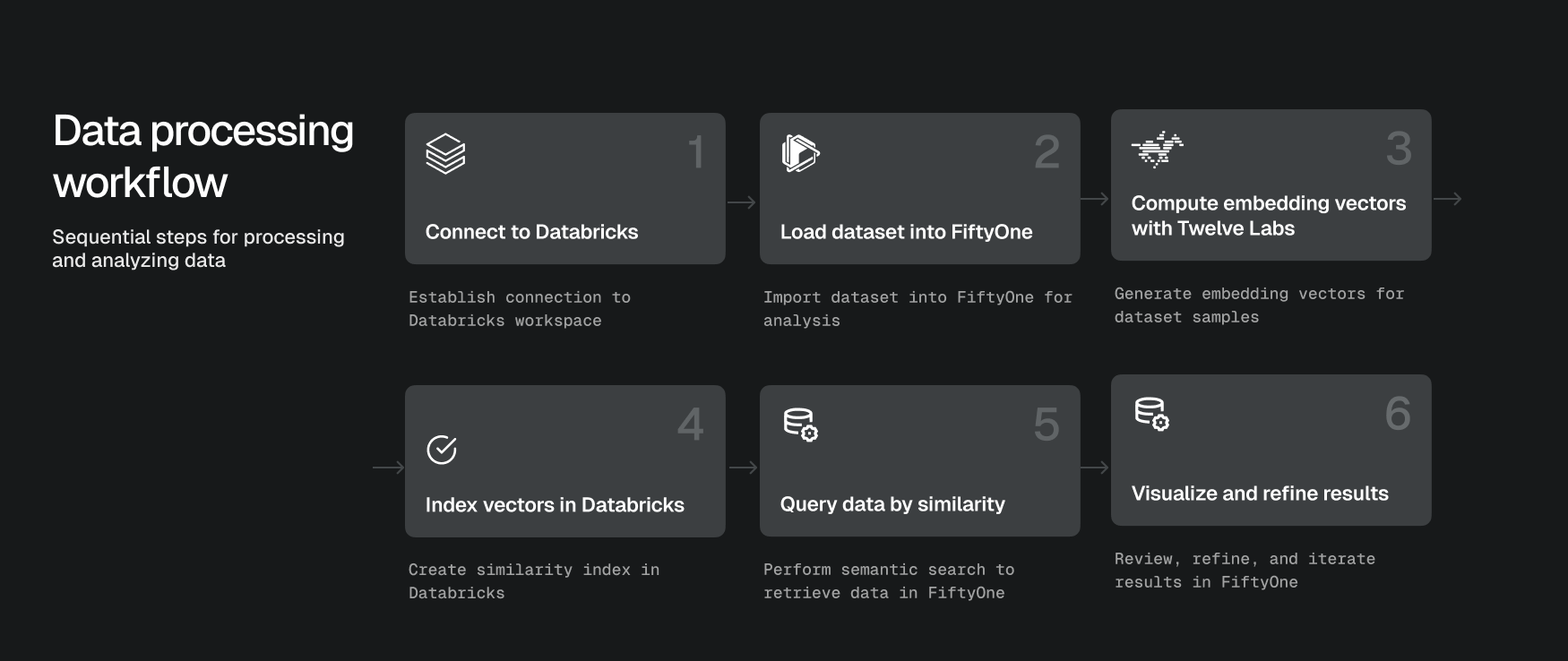Screen dimensions: 1568x661
Task: Click the arrow leading into step 4
Action: coord(388,468)
